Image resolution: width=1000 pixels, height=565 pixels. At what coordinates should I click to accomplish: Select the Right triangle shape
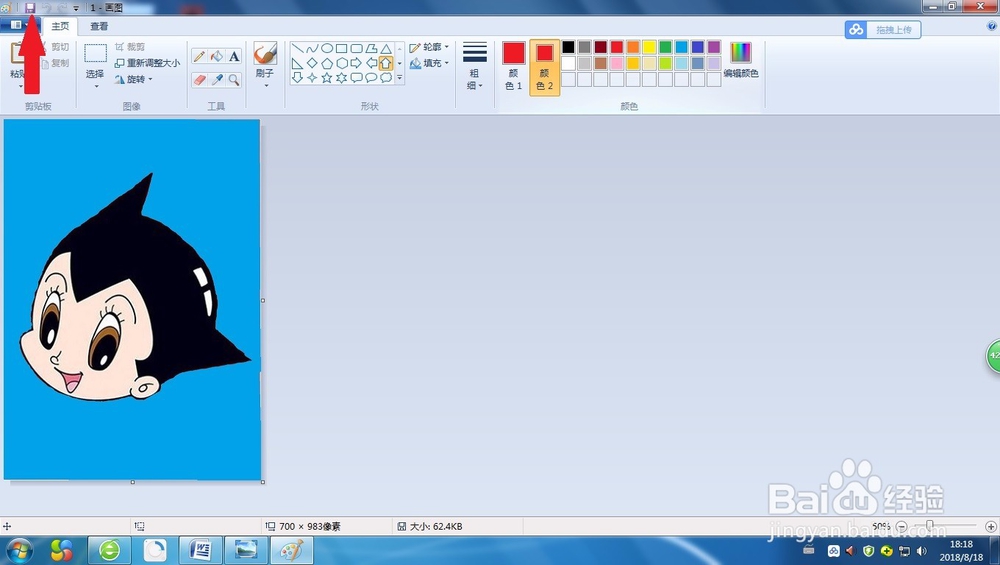point(297,63)
